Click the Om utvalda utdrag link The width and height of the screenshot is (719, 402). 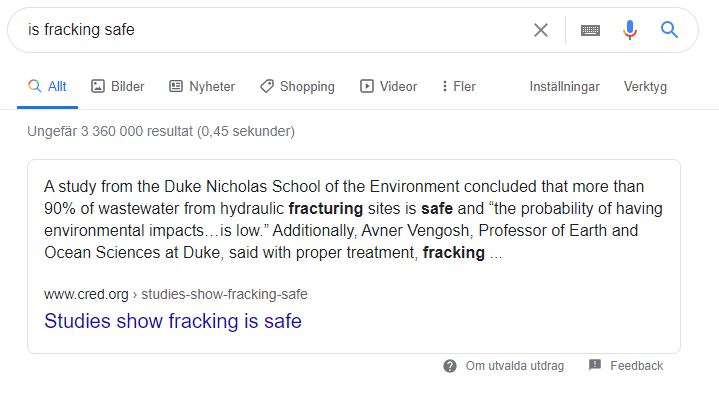(x=514, y=366)
